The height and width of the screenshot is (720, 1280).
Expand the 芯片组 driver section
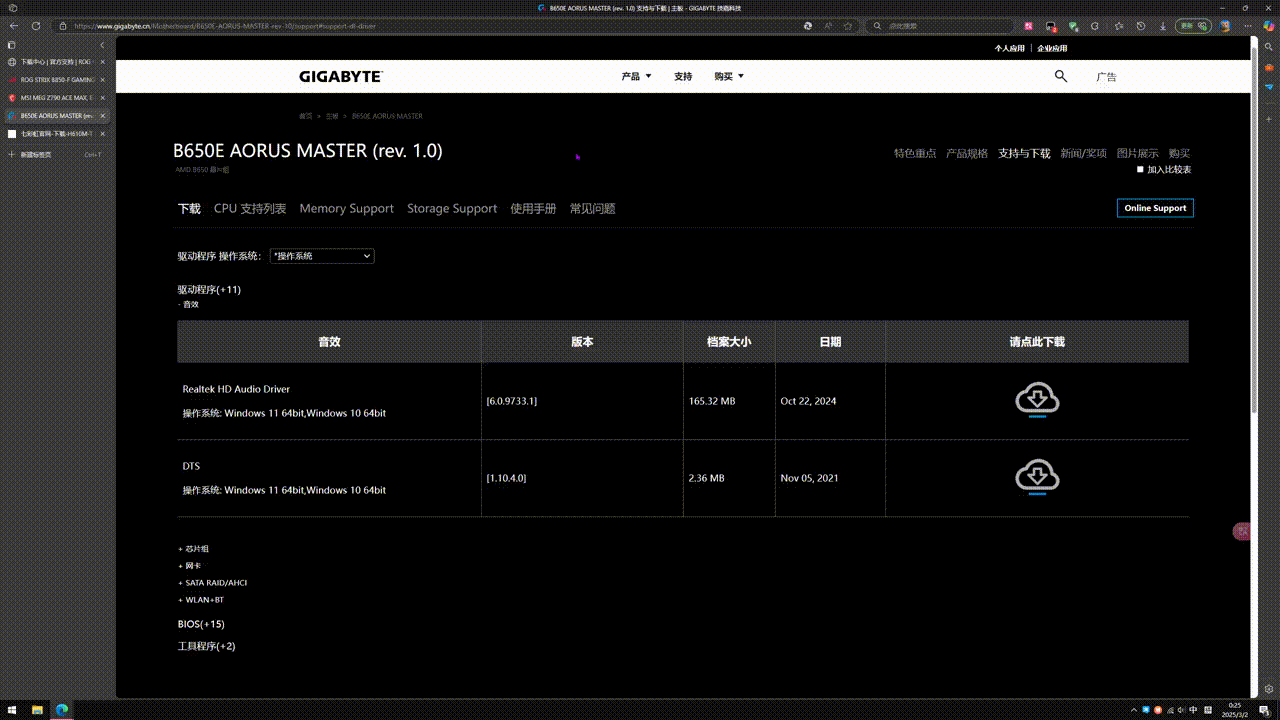point(194,549)
